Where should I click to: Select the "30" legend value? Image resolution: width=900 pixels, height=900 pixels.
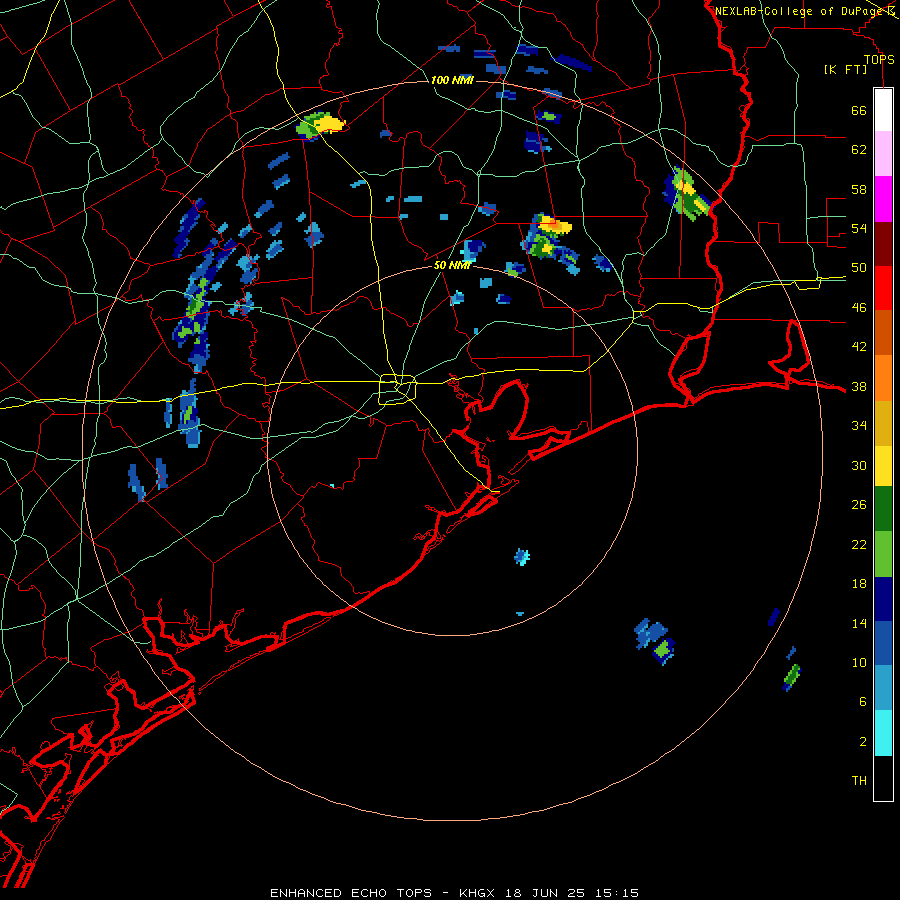coord(859,465)
